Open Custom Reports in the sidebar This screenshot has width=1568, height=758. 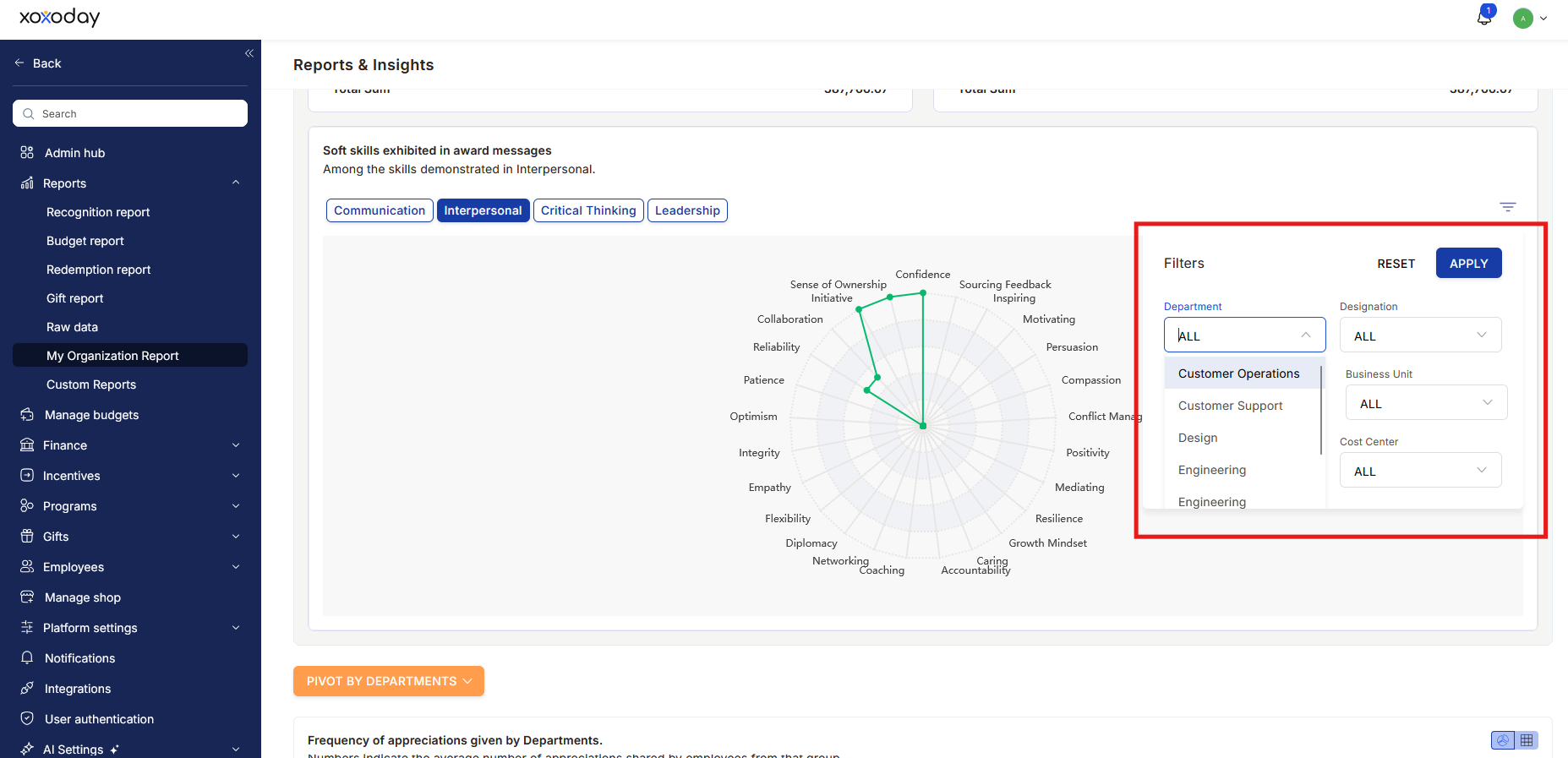(91, 384)
